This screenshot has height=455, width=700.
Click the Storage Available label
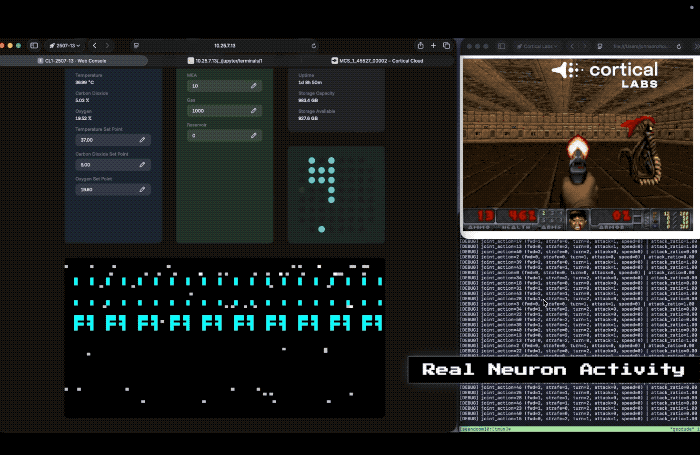click(x=317, y=111)
